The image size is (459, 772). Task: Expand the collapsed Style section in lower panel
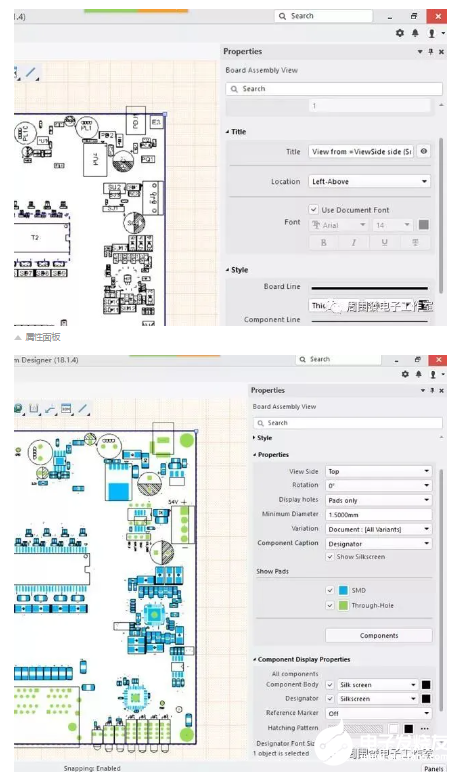(262, 438)
